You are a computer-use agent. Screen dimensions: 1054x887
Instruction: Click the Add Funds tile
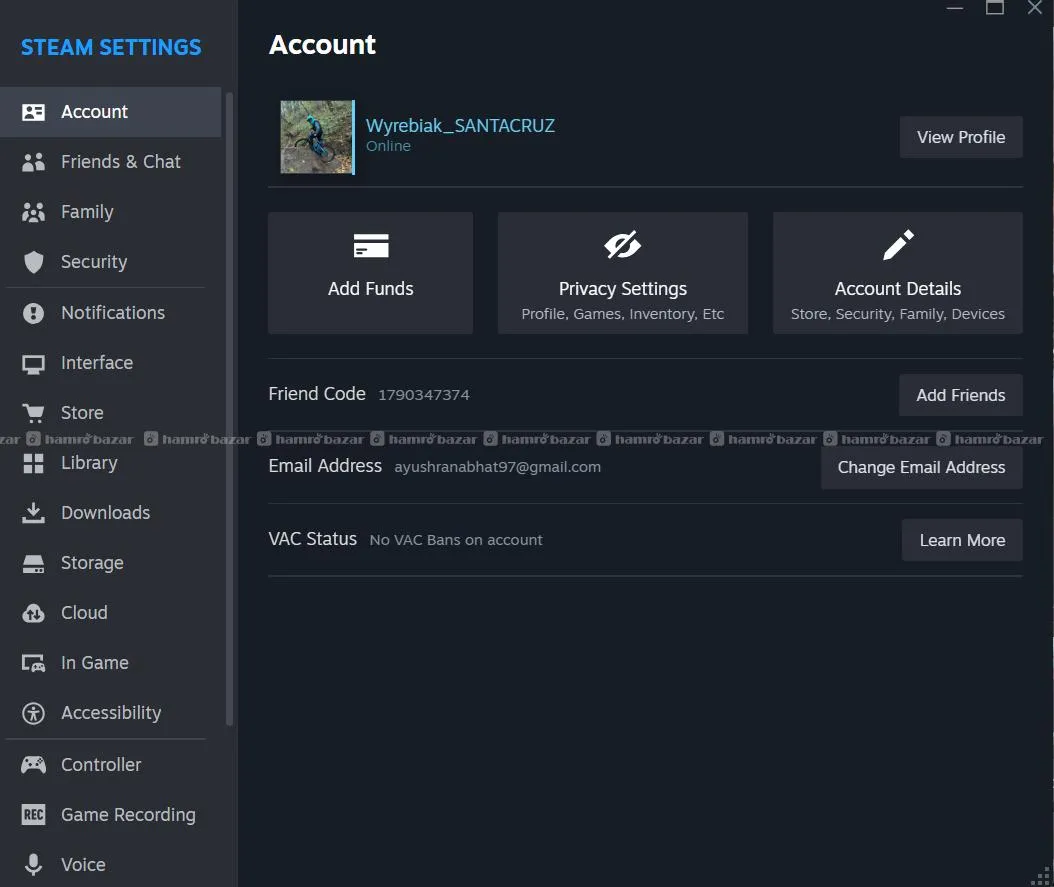tap(370, 273)
